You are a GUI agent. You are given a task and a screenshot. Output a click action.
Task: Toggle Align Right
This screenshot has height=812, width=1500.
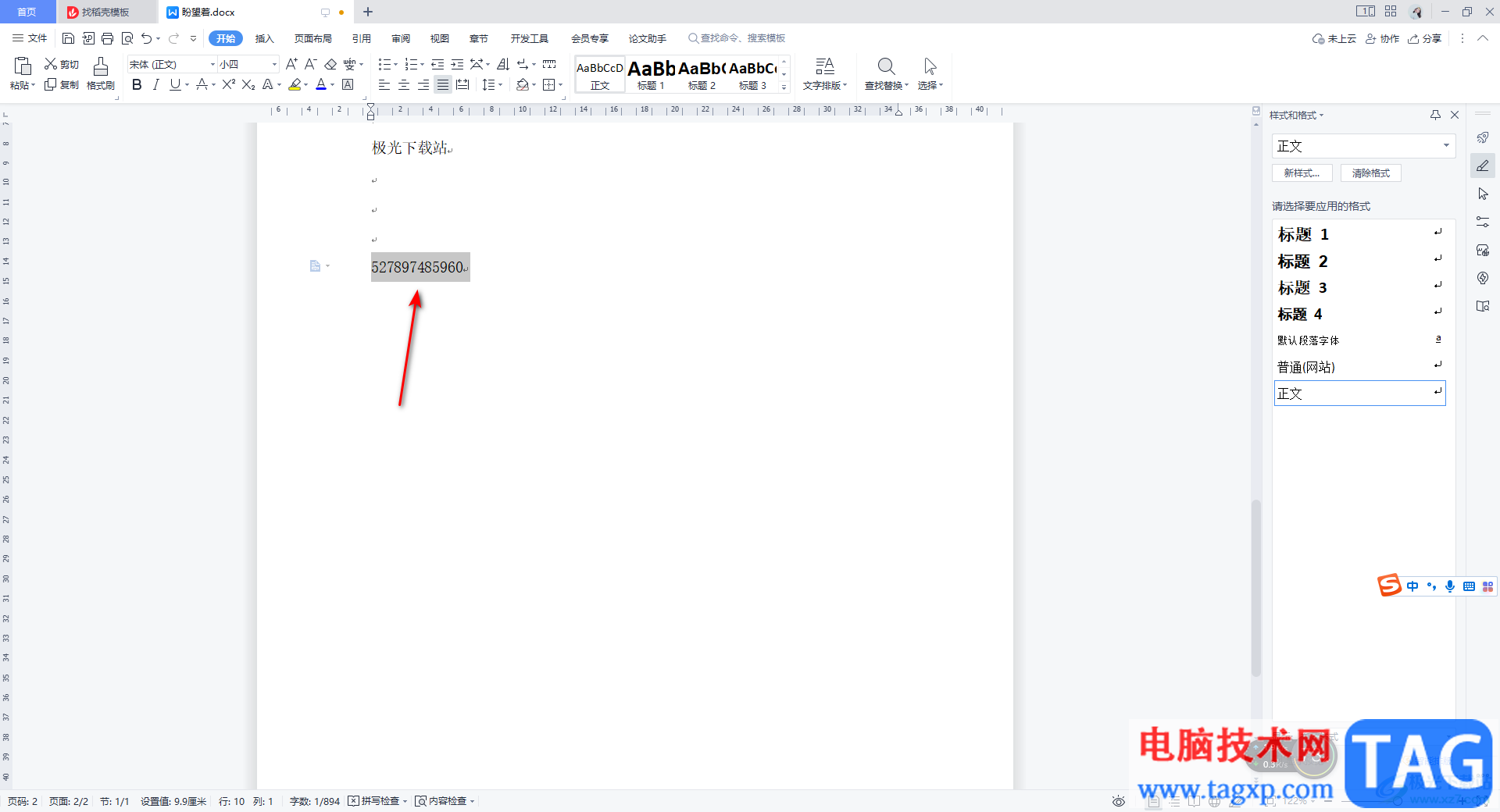tap(423, 84)
